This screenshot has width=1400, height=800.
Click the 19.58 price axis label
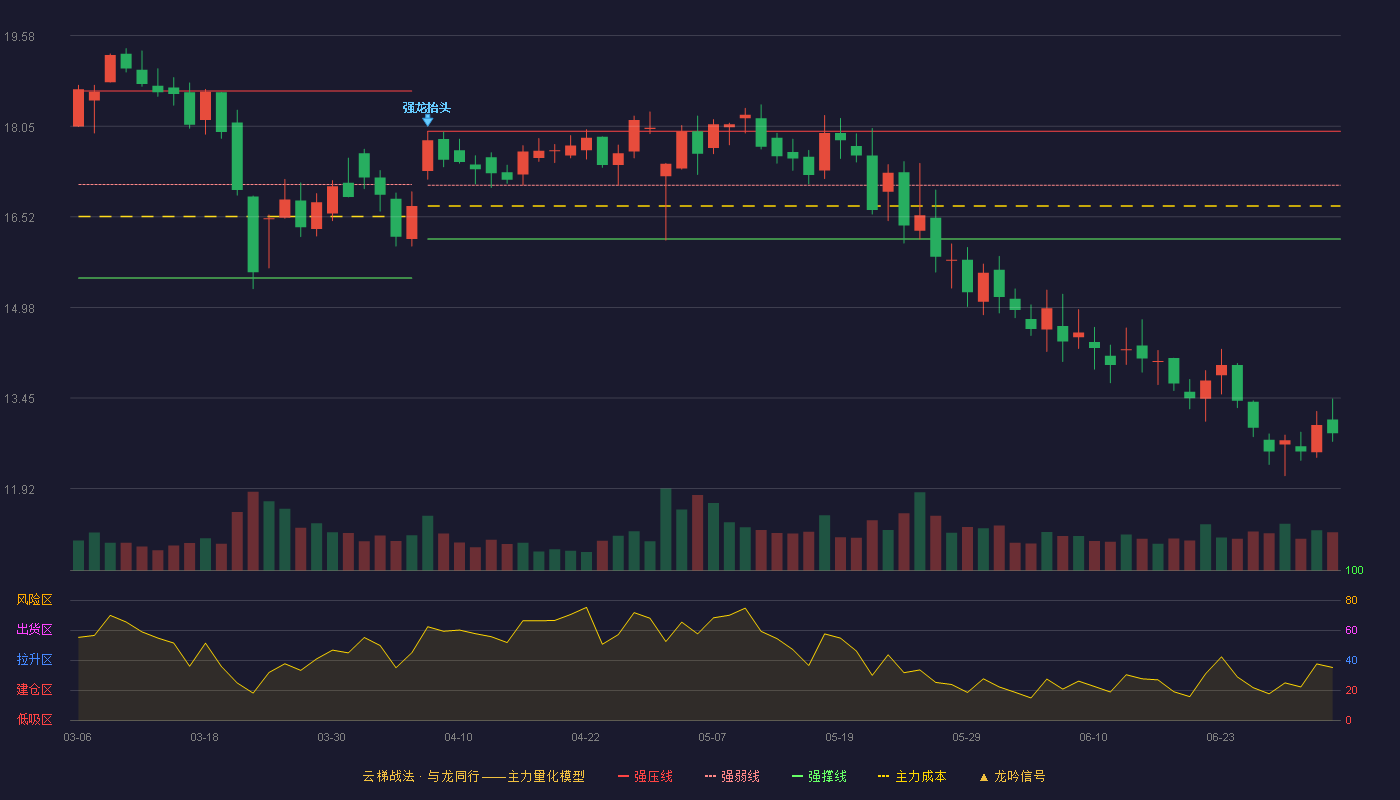tap(19, 37)
